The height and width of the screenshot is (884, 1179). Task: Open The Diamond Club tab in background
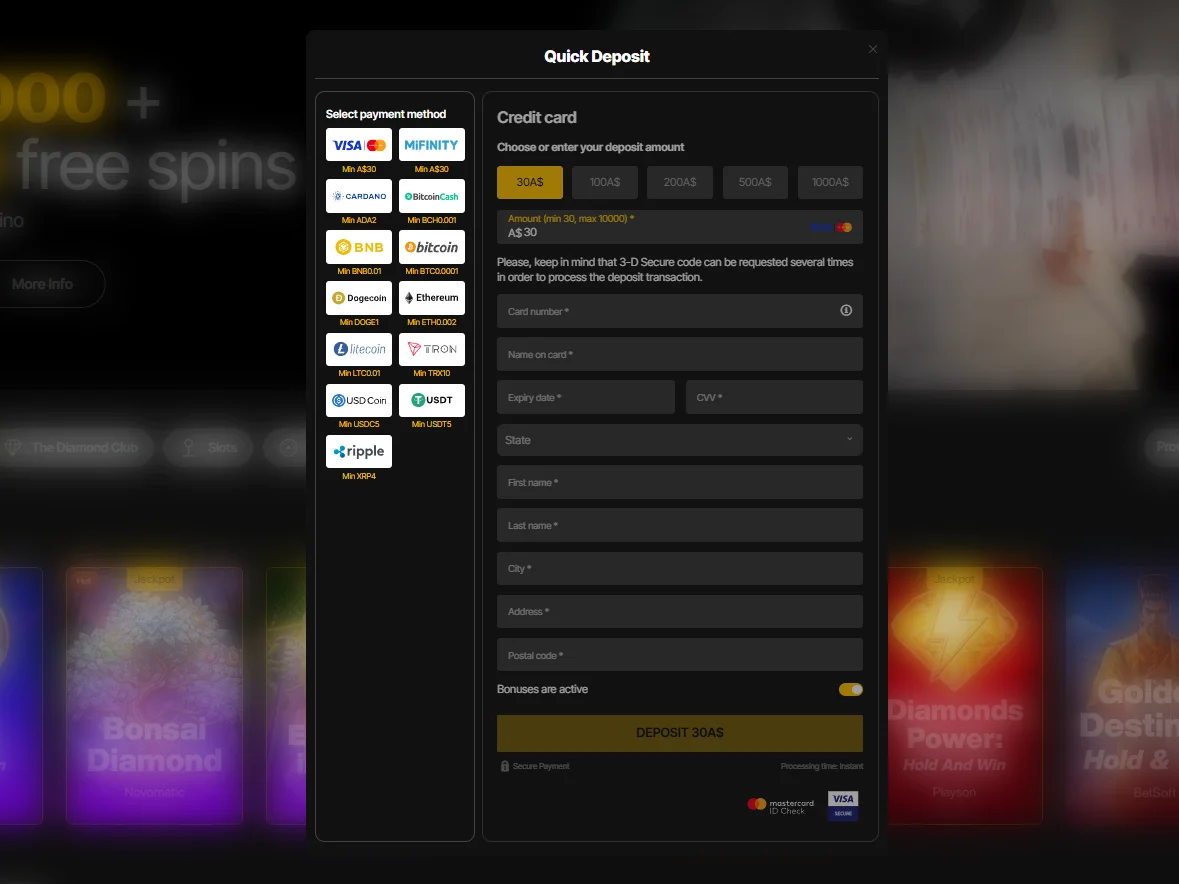tap(75, 447)
